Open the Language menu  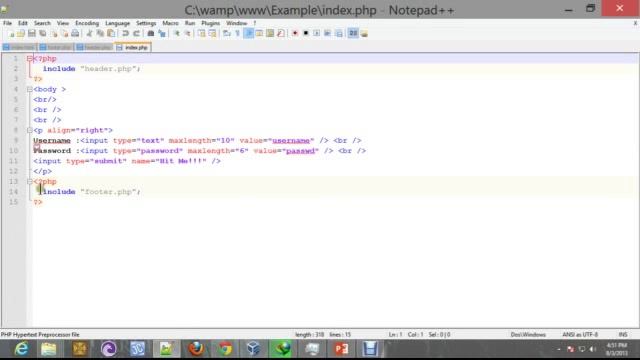click(118, 23)
